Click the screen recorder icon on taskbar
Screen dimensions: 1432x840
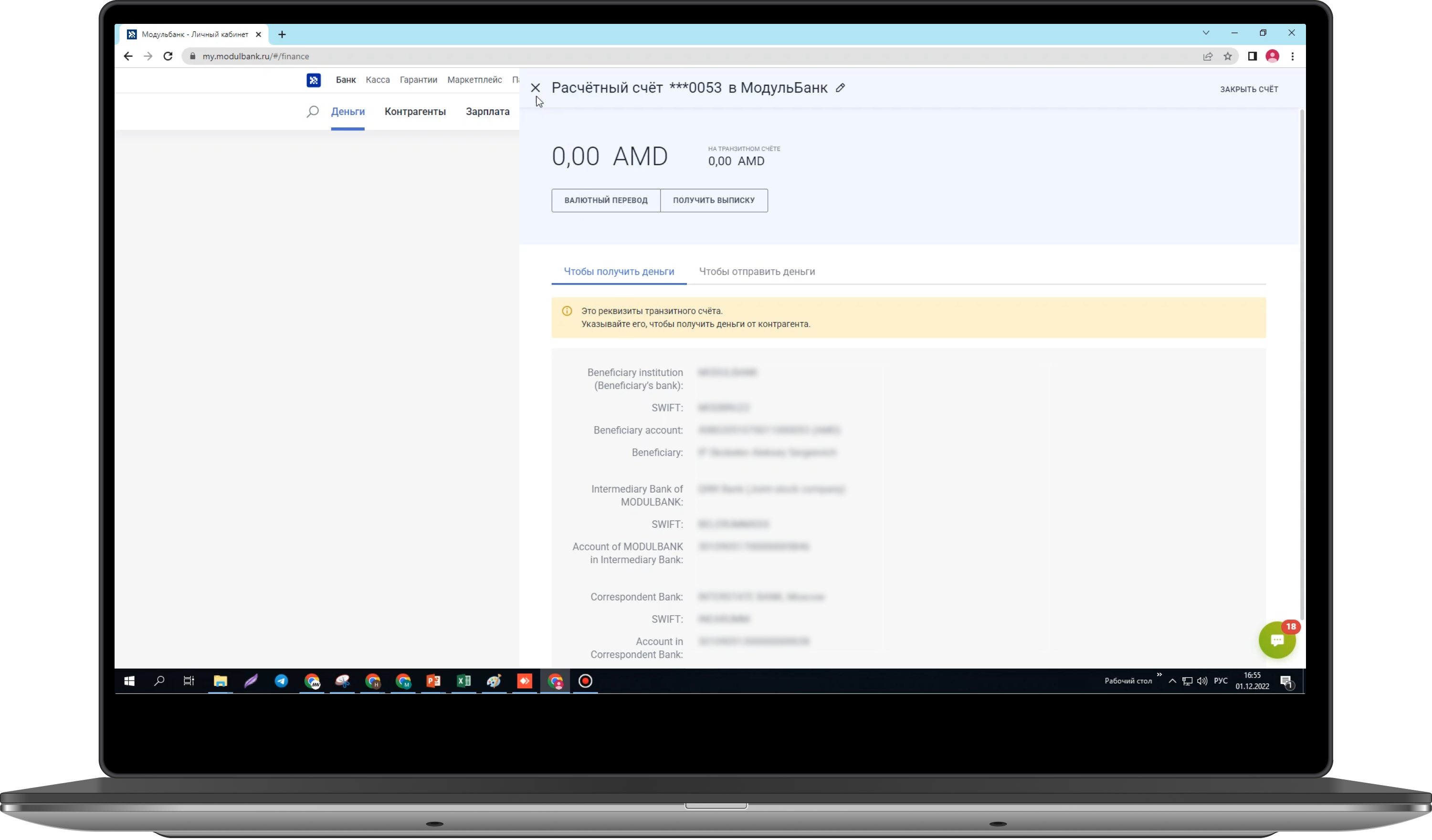(585, 682)
